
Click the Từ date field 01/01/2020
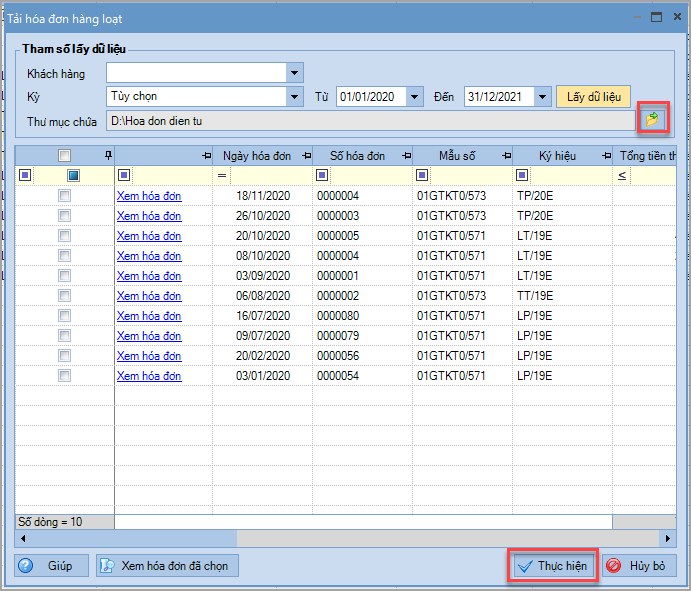tap(371, 97)
